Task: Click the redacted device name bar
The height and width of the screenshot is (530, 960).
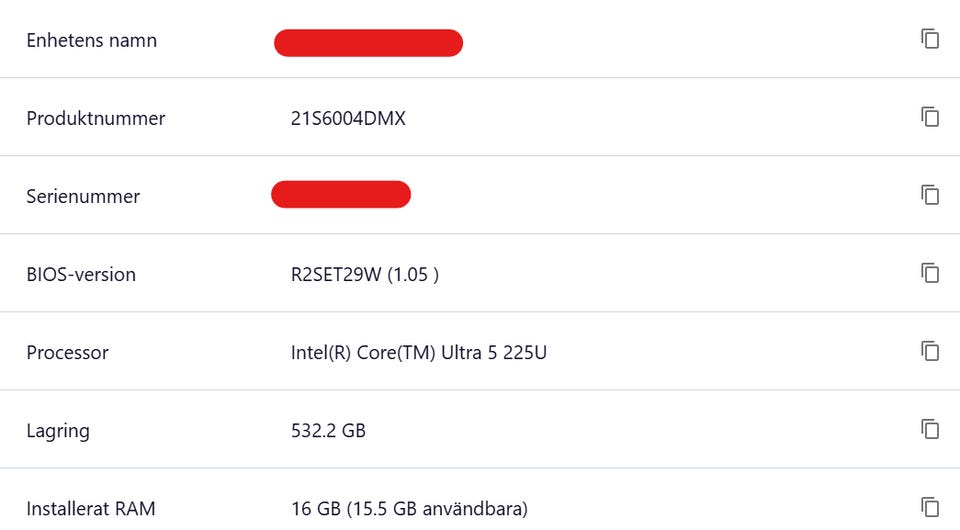Action: (x=368, y=43)
